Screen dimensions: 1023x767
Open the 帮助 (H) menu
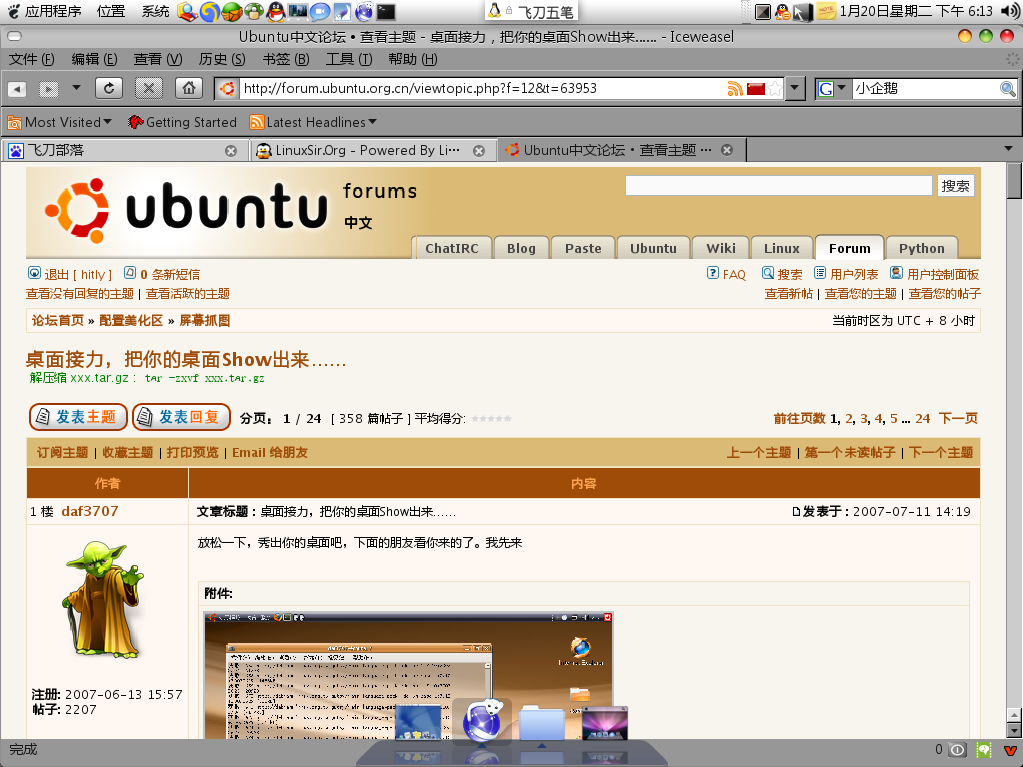click(412, 59)
